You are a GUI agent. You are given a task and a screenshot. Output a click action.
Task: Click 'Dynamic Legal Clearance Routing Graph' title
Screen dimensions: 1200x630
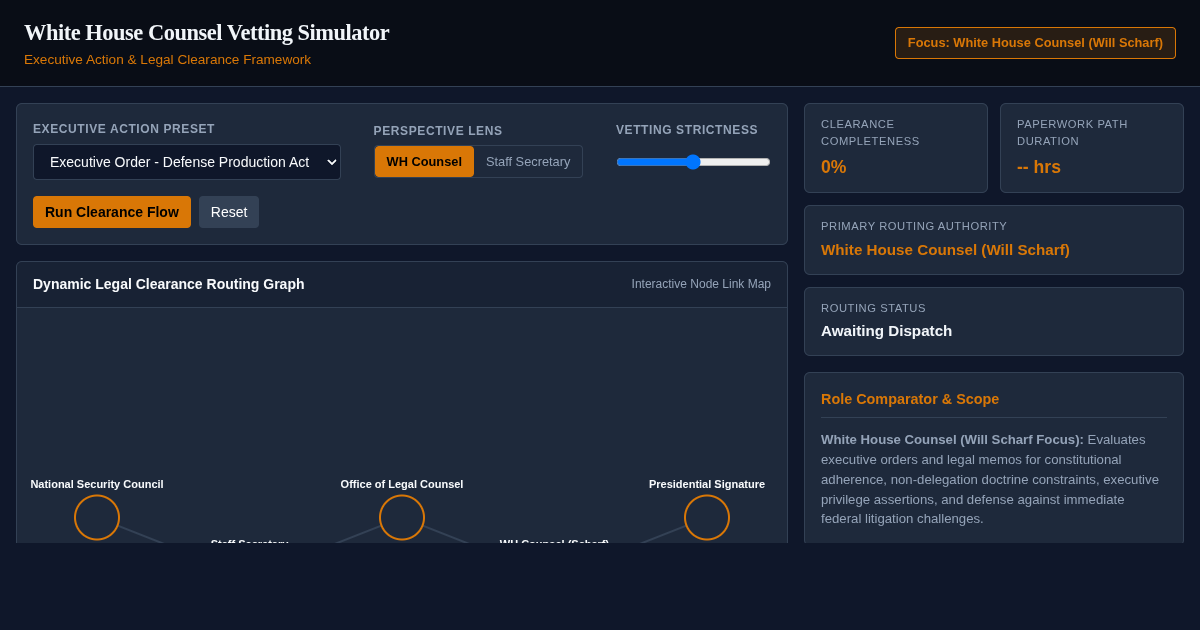tap(169, 284)
